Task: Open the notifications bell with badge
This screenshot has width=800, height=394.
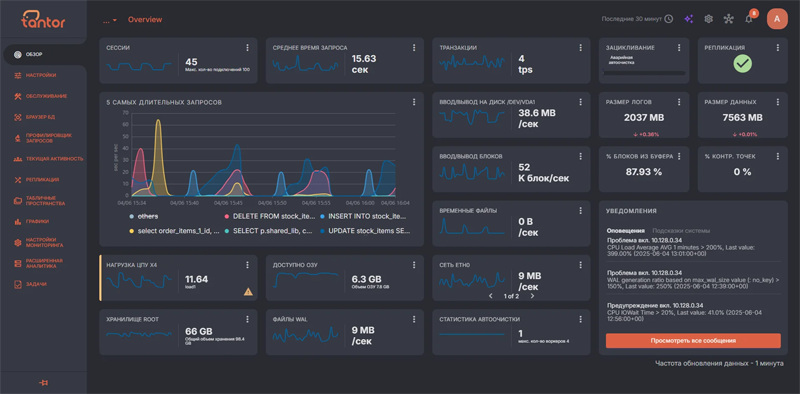Action: tap(749, 18)
